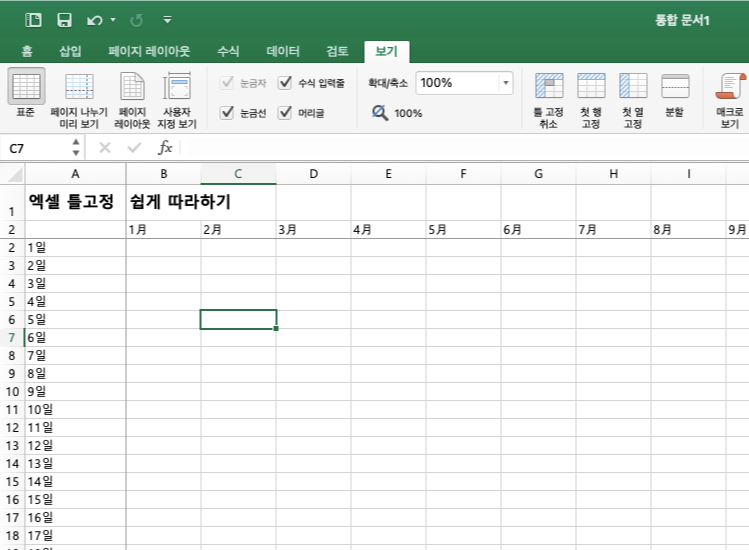Select column A header

75,174
